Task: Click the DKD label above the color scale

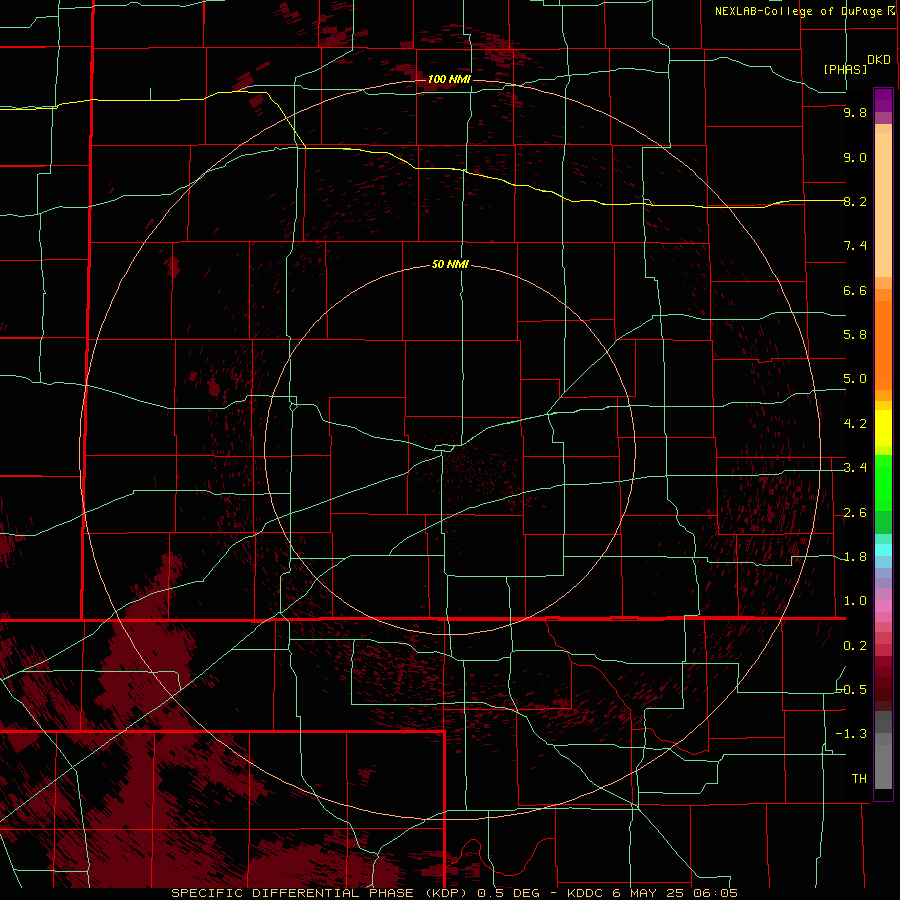Action: tap(879, 60)
